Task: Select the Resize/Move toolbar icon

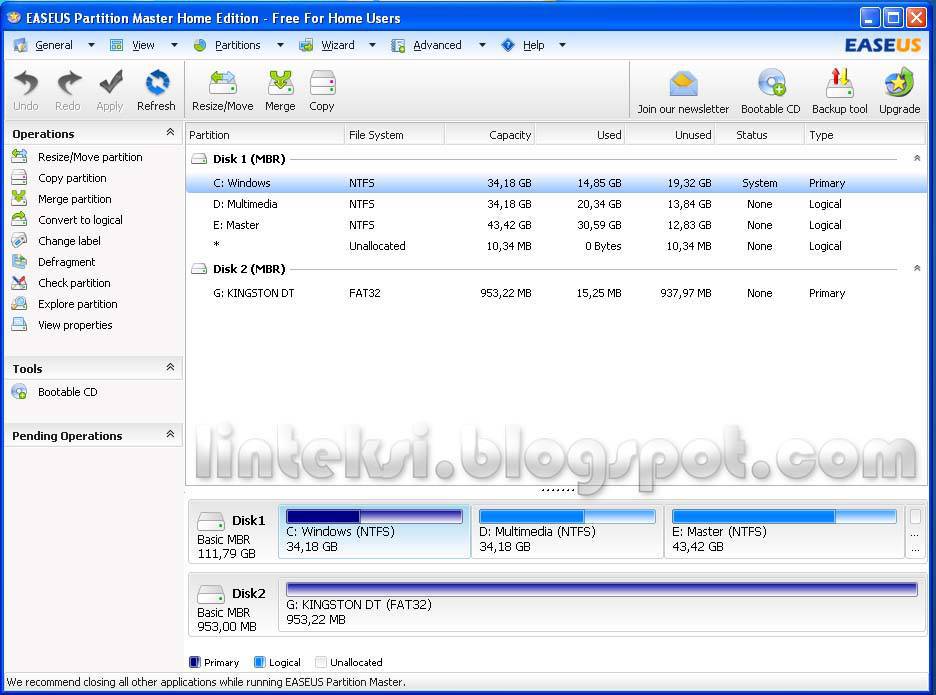Action: pos(223,82)
